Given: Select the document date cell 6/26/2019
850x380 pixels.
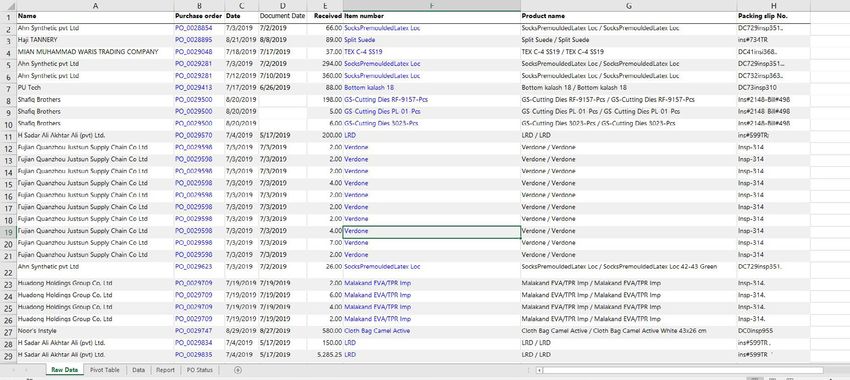Looking at the screenshot, I should click(x=282, y=87).
